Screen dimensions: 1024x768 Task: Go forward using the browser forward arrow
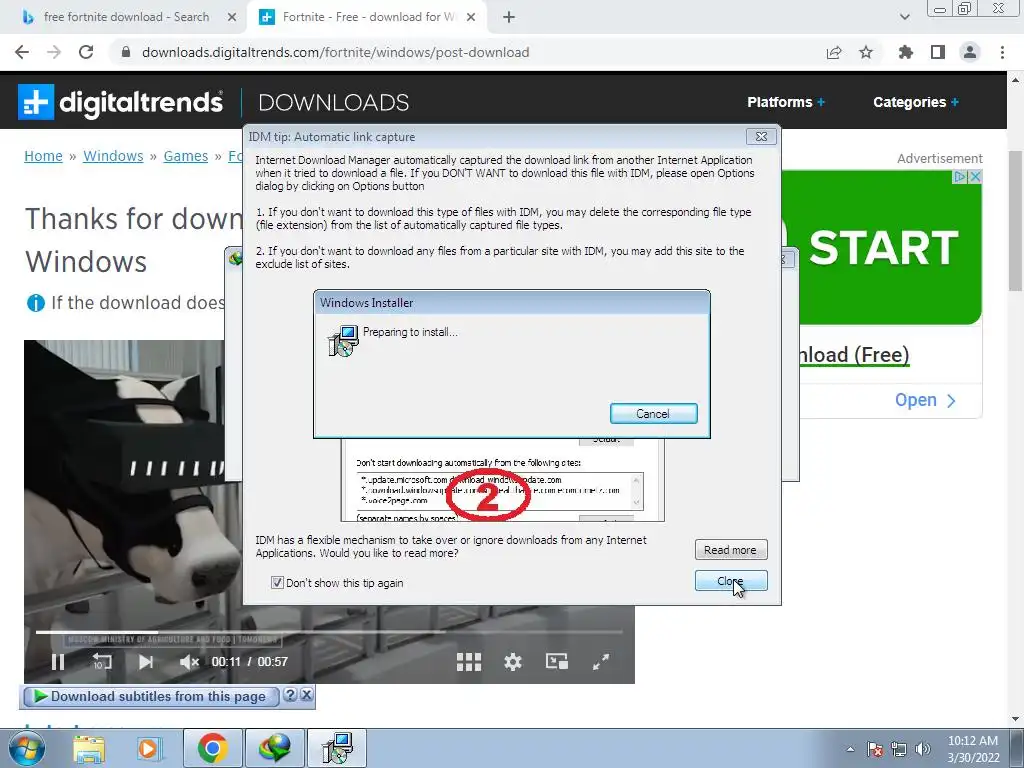pos(54,52)
